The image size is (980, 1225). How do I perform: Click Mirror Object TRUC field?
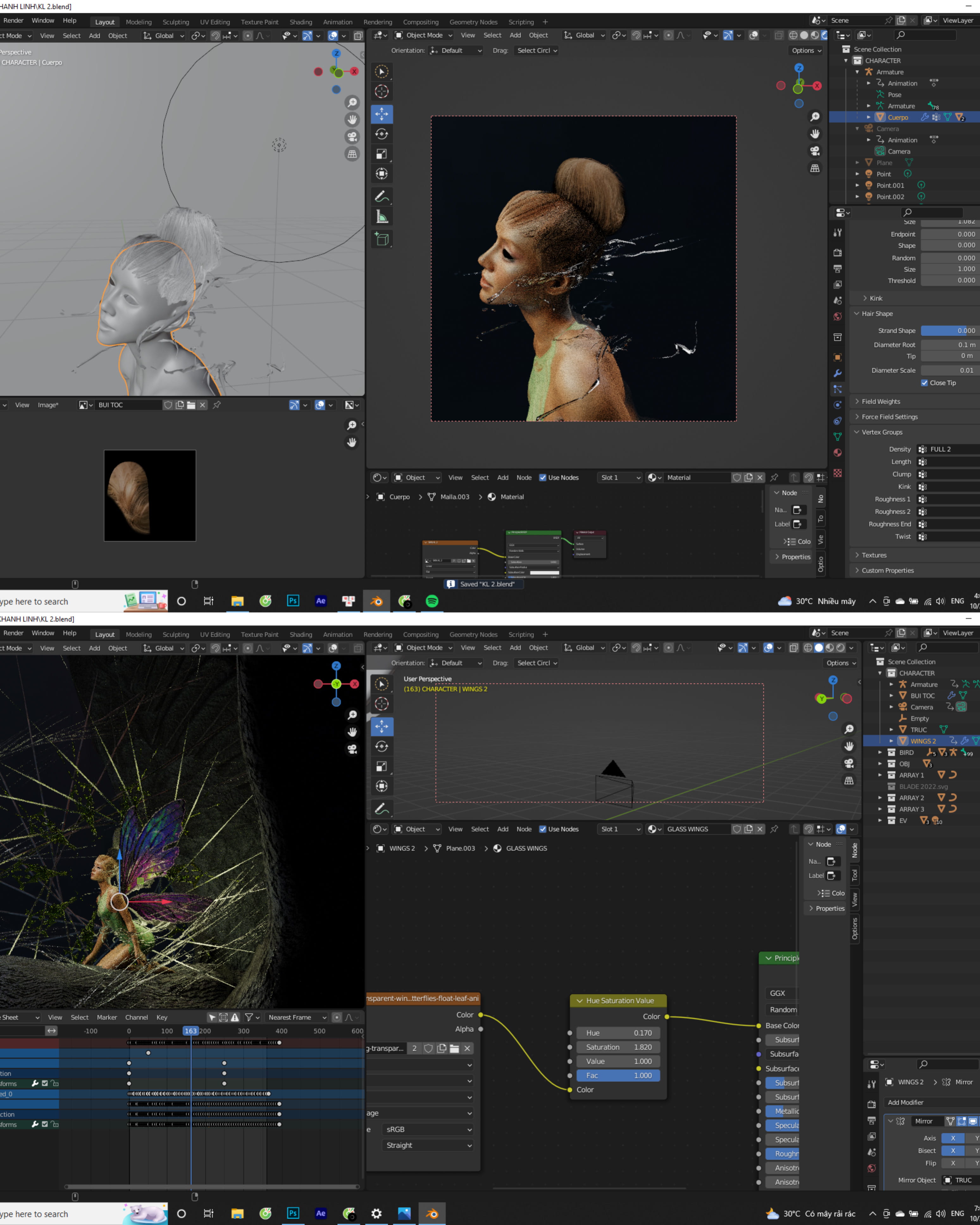pyautogui.click(x=961, y=1180)
